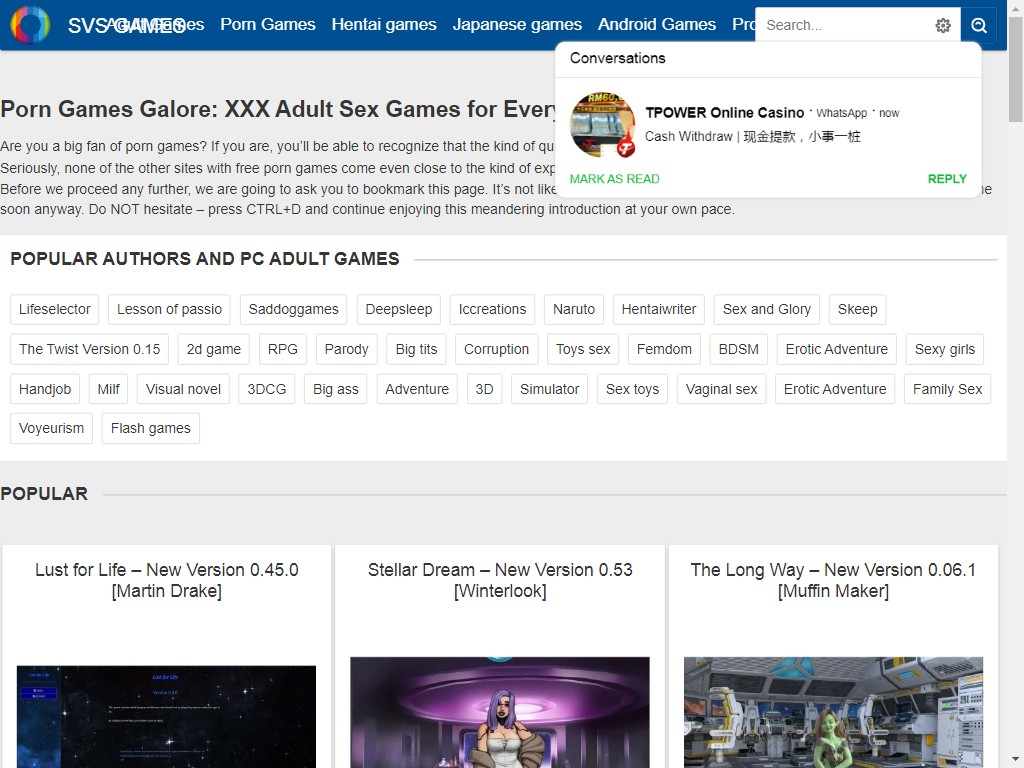
Task: Open the Japanese games menu item
Action: point(517,24)
